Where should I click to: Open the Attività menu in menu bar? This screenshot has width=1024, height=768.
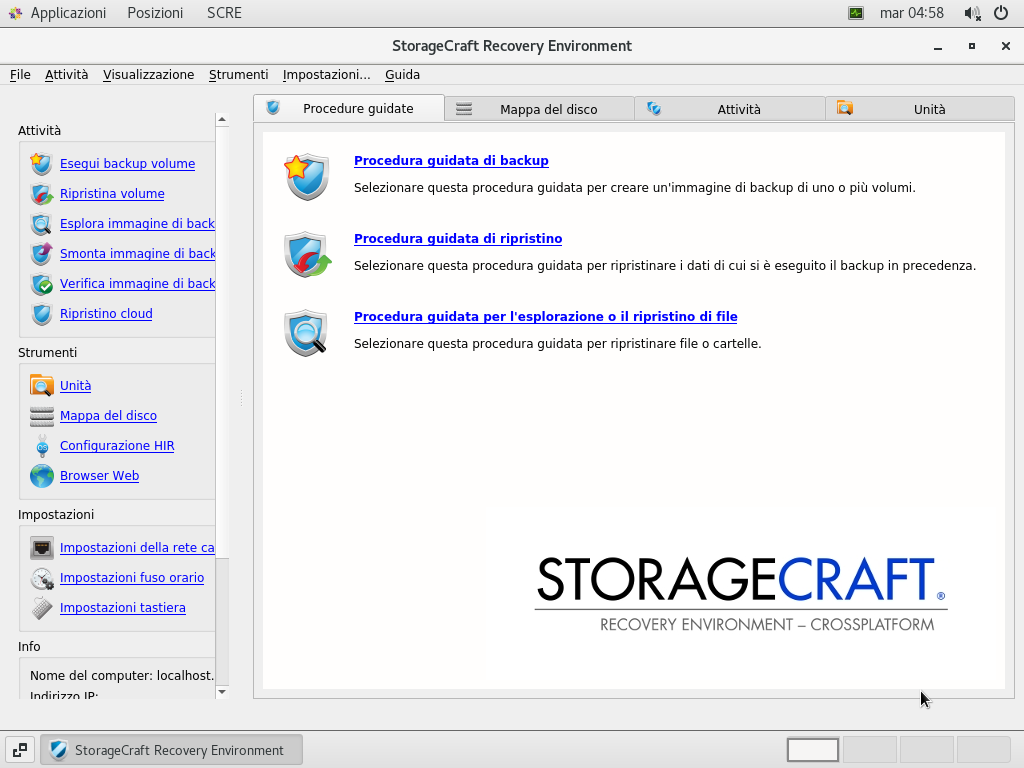[66, 74]
